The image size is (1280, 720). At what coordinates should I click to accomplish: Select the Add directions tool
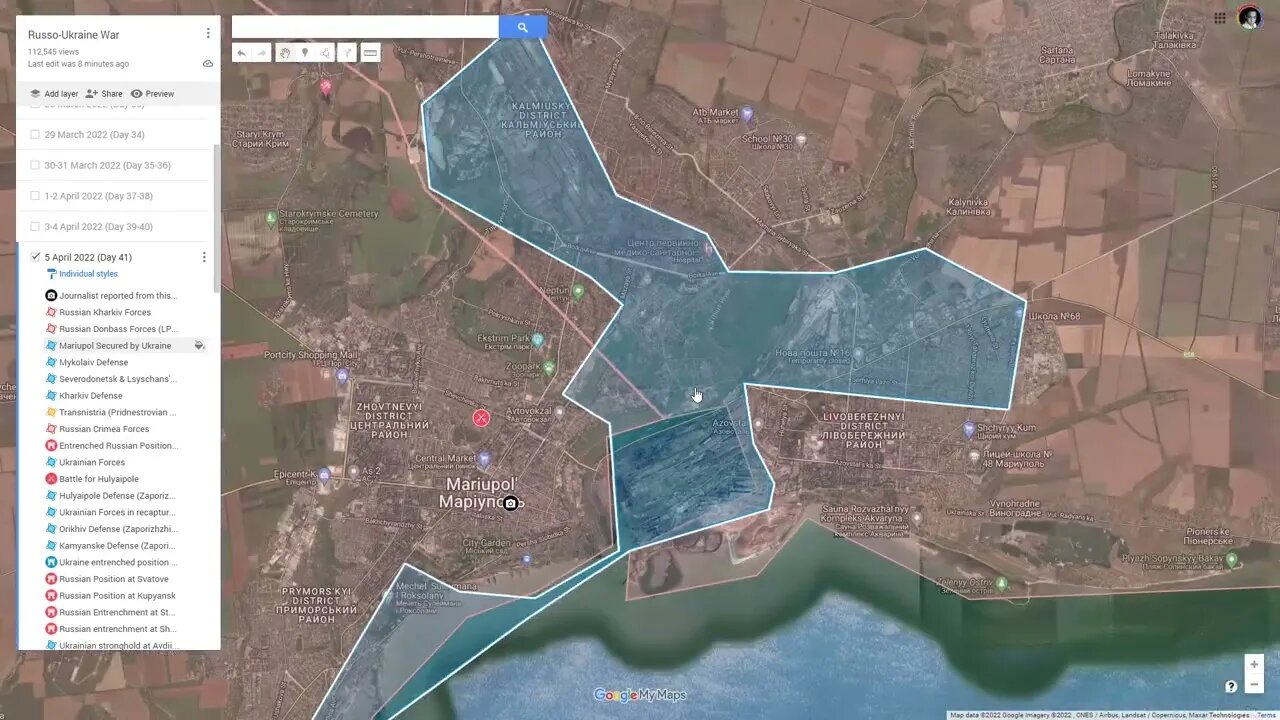tap(346, 53)
